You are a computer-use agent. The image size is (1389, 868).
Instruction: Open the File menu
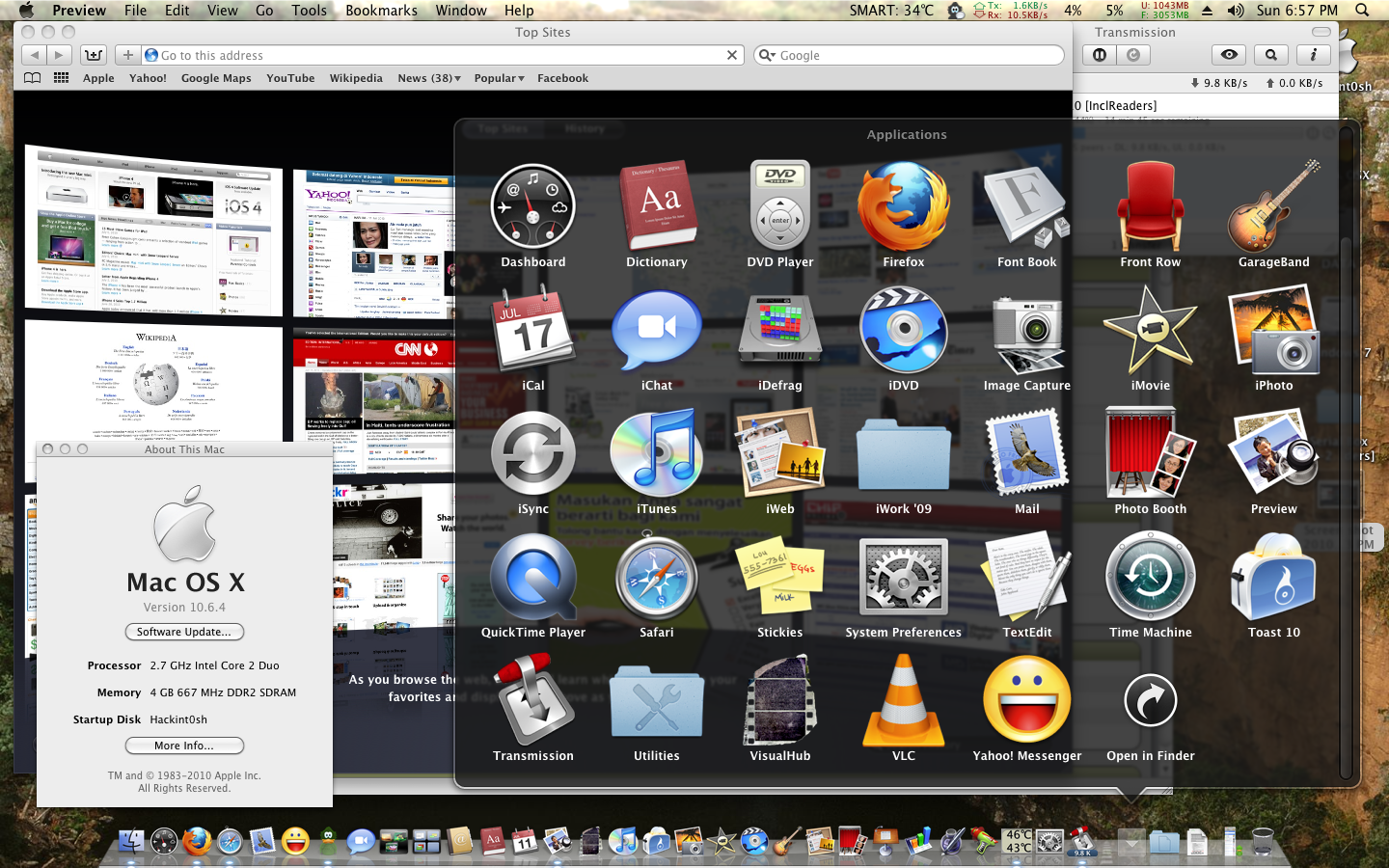136,11
